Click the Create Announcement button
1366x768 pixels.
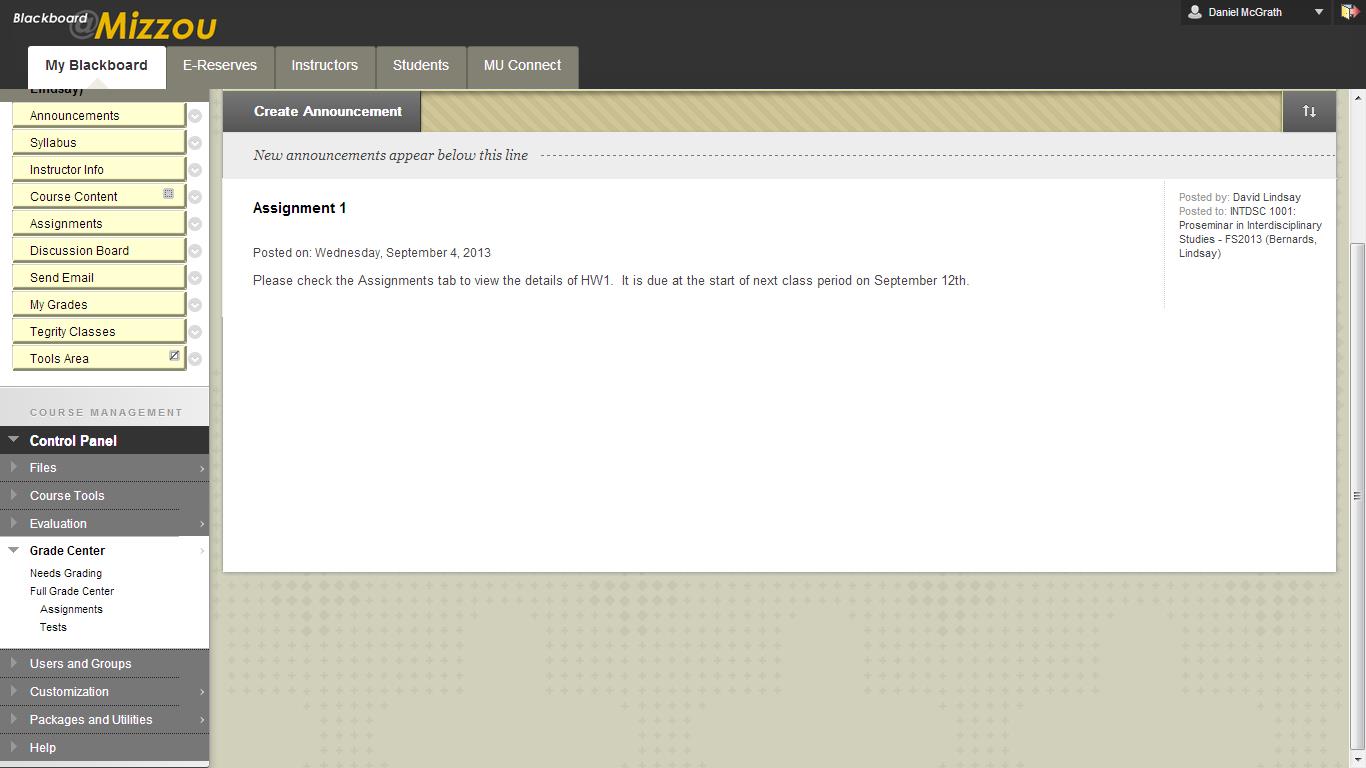(x=322, y=111)
